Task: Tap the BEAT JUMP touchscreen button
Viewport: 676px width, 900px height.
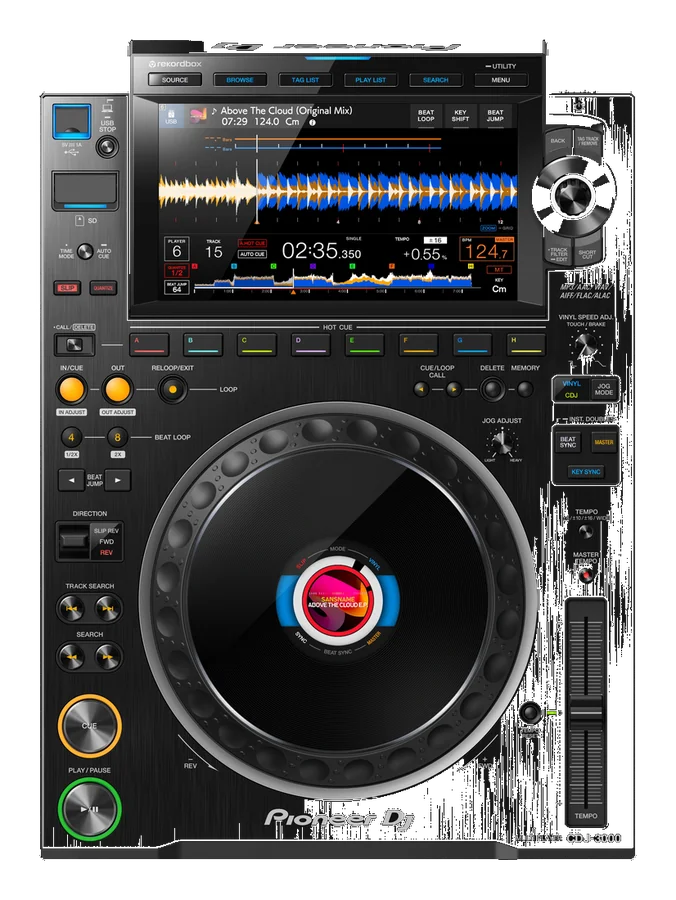Action: (495, 116)
